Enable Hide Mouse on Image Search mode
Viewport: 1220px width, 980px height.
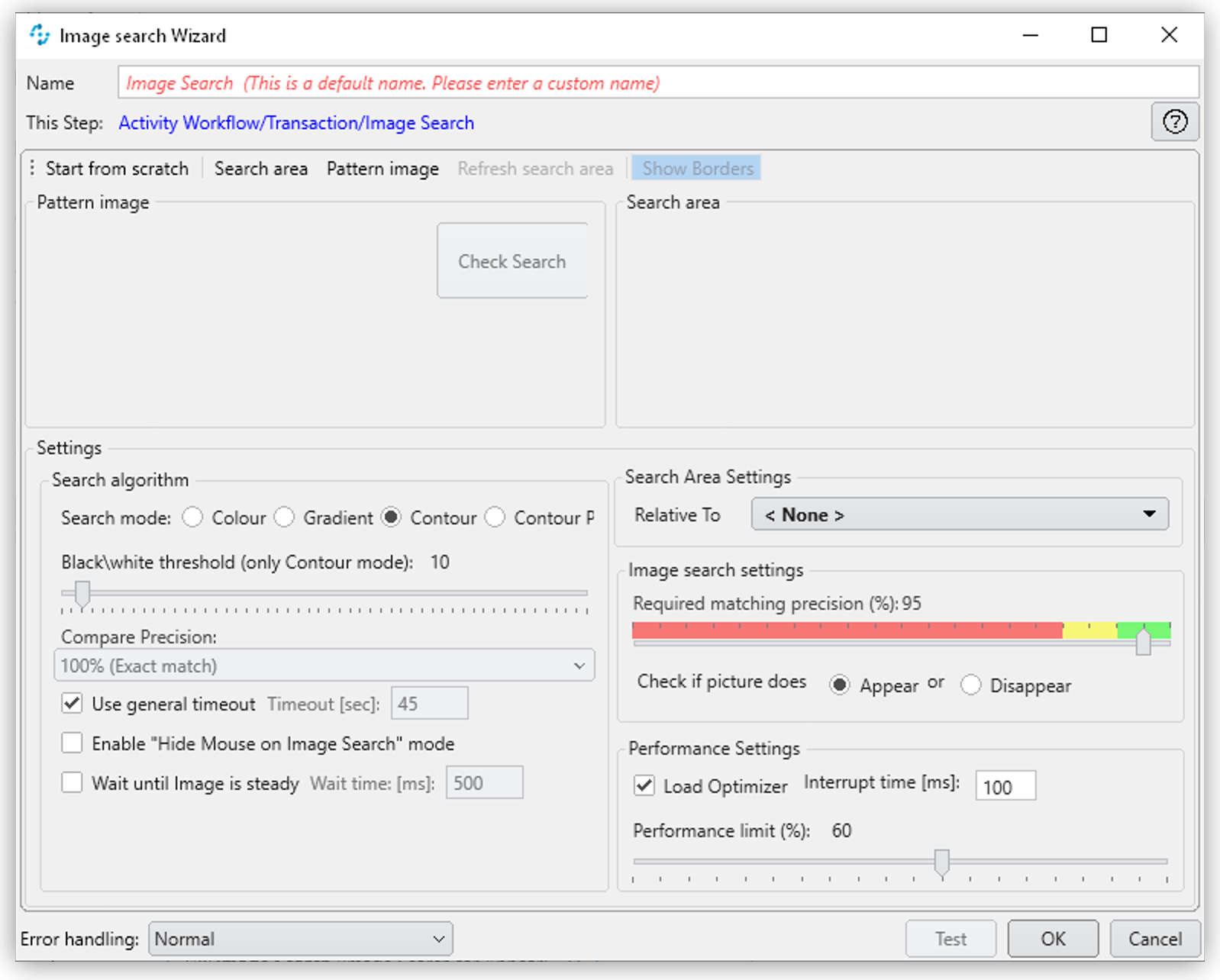tap(73, 743)
